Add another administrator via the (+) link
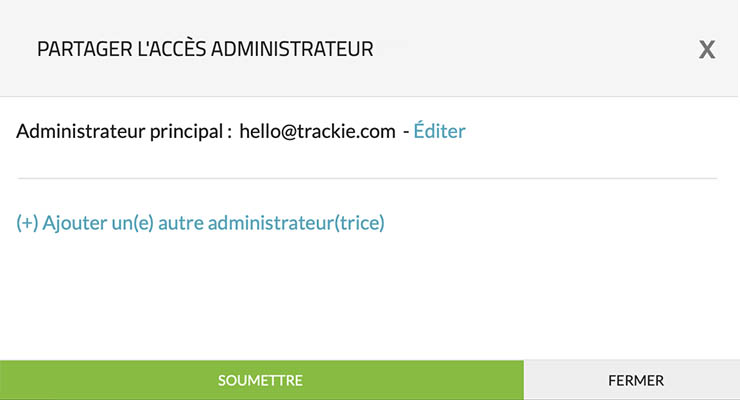 201,223
